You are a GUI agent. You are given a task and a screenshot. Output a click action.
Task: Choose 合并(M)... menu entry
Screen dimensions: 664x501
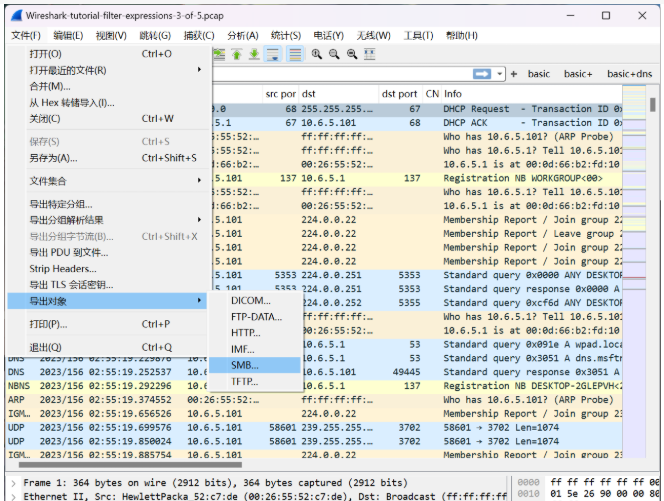pos(109,86)
